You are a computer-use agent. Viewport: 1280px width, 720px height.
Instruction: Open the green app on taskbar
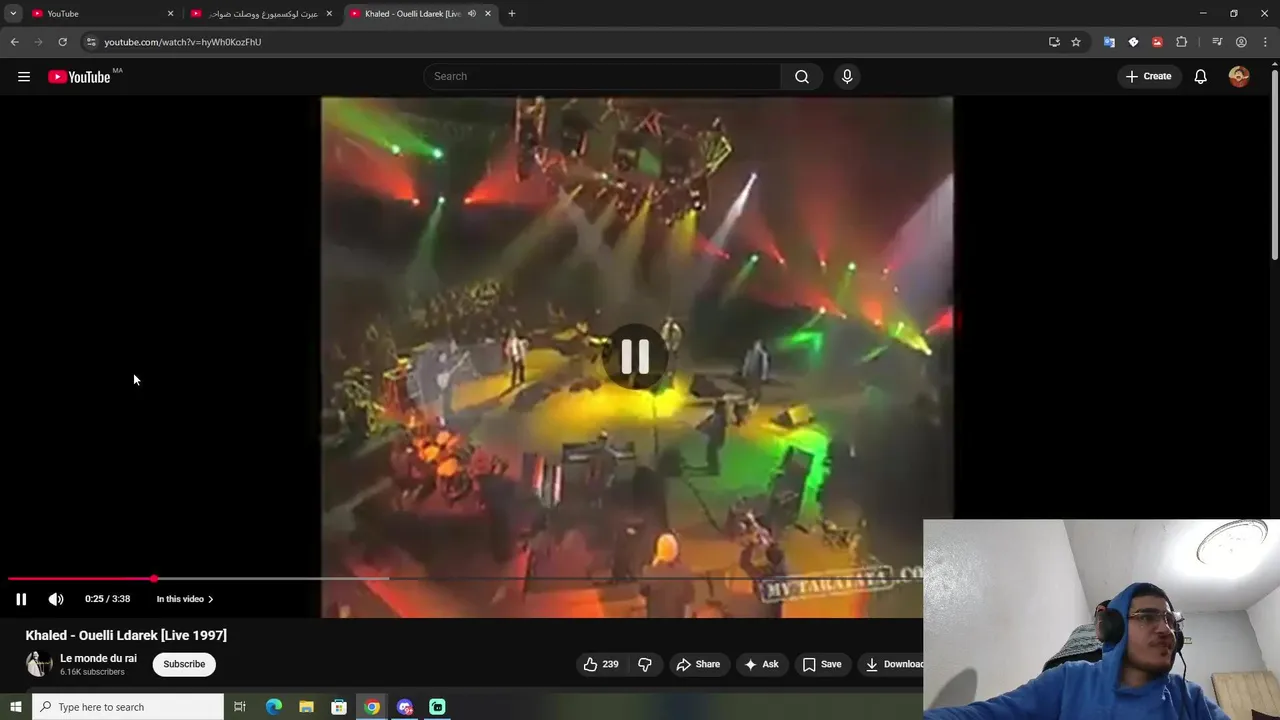437,707
